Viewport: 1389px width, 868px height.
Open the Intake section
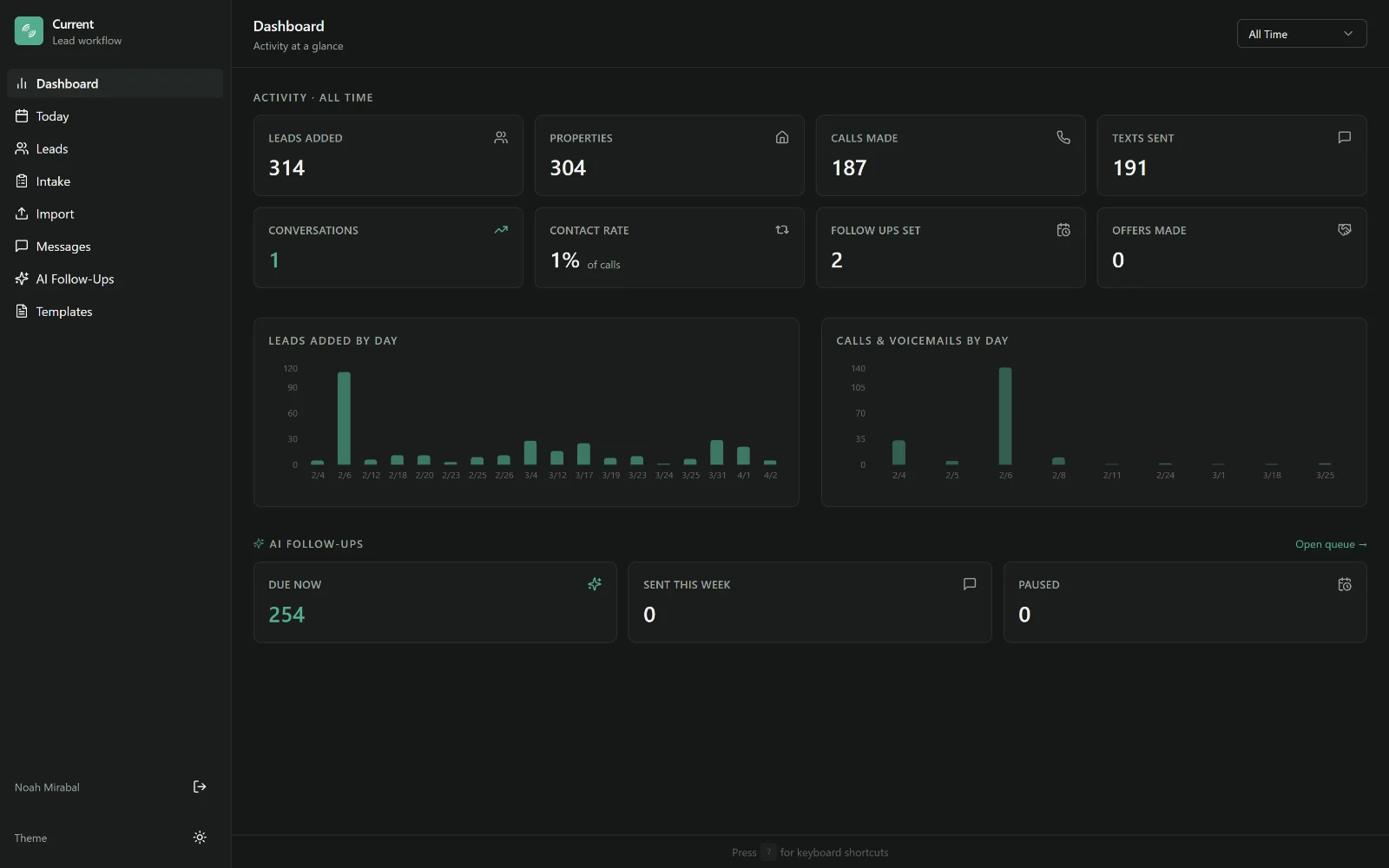pyautogui.click(x=115, y=181)
